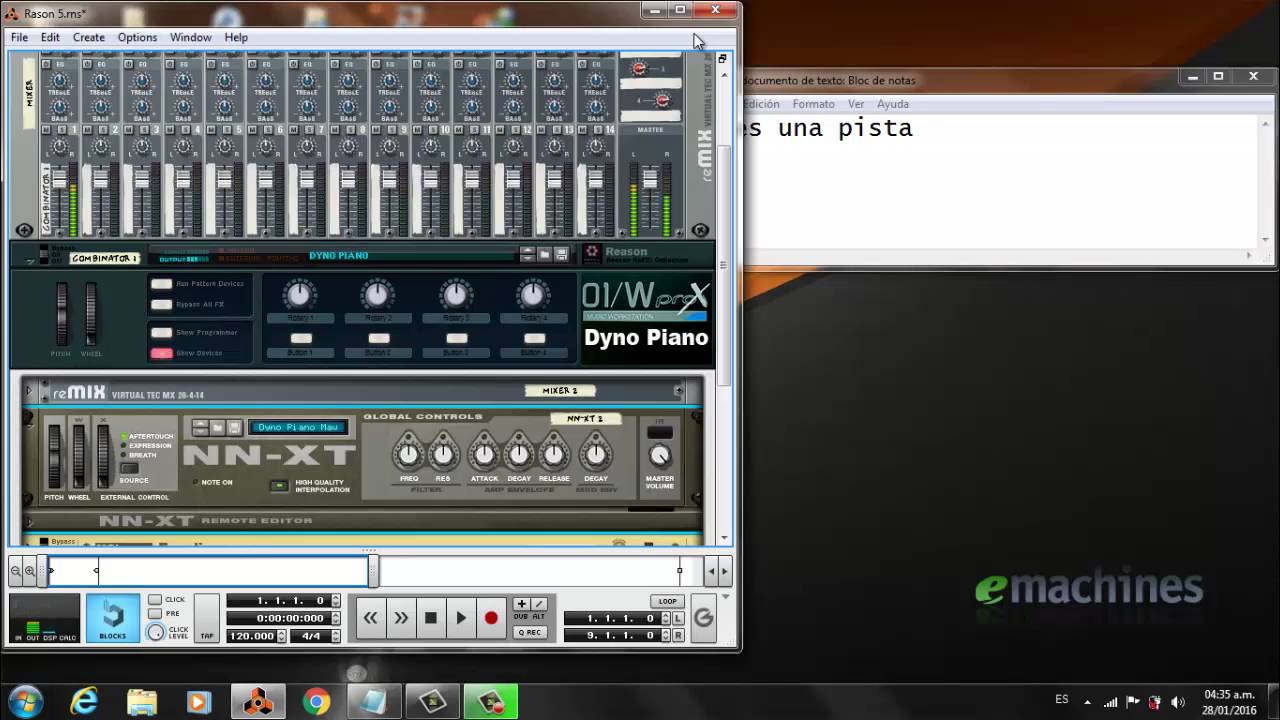Click the NN-XT save patch floppy icon
The width and height of the screenshot is (1280, 720).
235,427
